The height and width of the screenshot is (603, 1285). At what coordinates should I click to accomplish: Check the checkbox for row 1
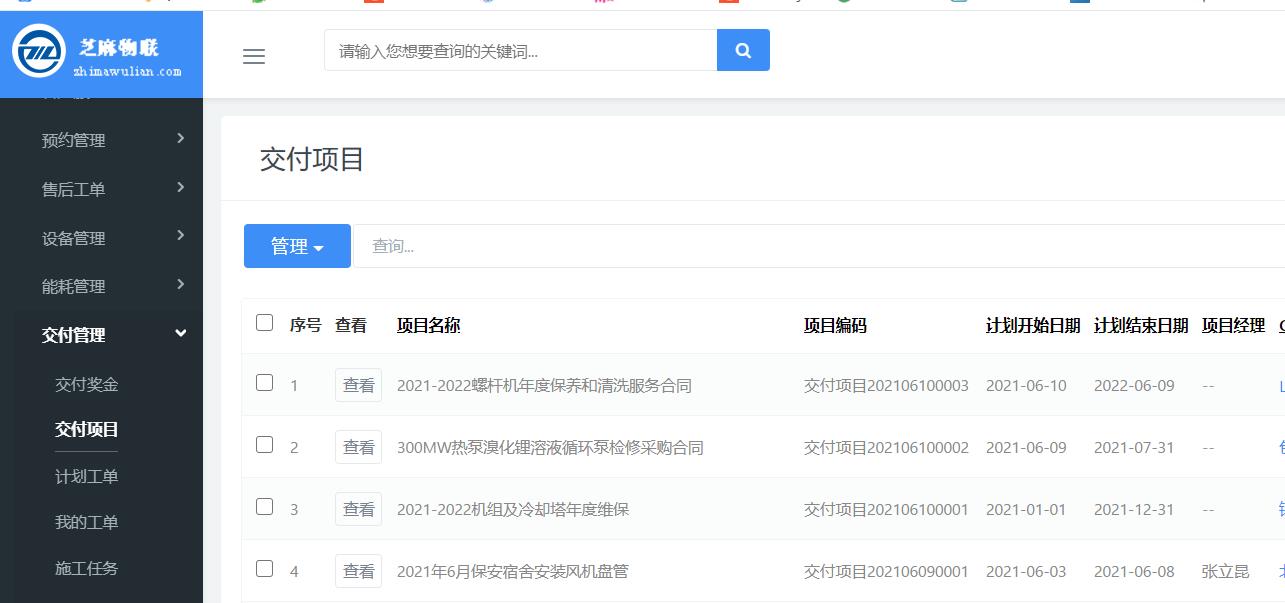point(264,383)
